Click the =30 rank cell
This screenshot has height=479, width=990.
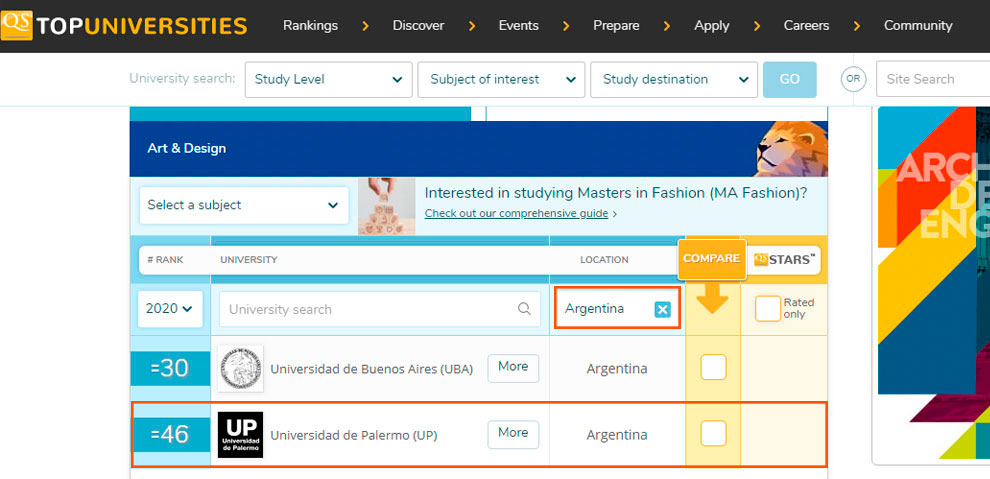(x=170, y=369)
